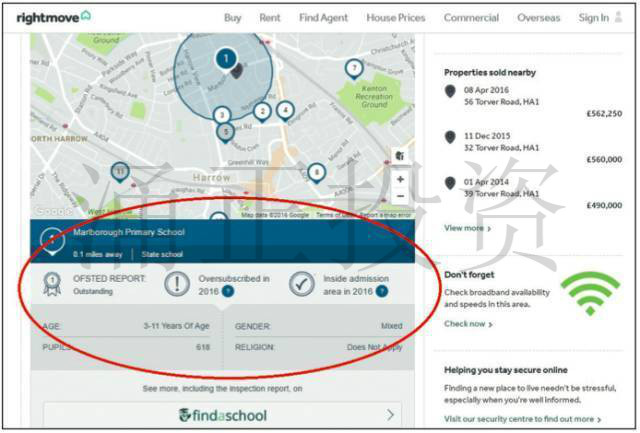Click the Google logo on map
The width and height of the screenshot is (640, 433).
[x=53, y=211]
